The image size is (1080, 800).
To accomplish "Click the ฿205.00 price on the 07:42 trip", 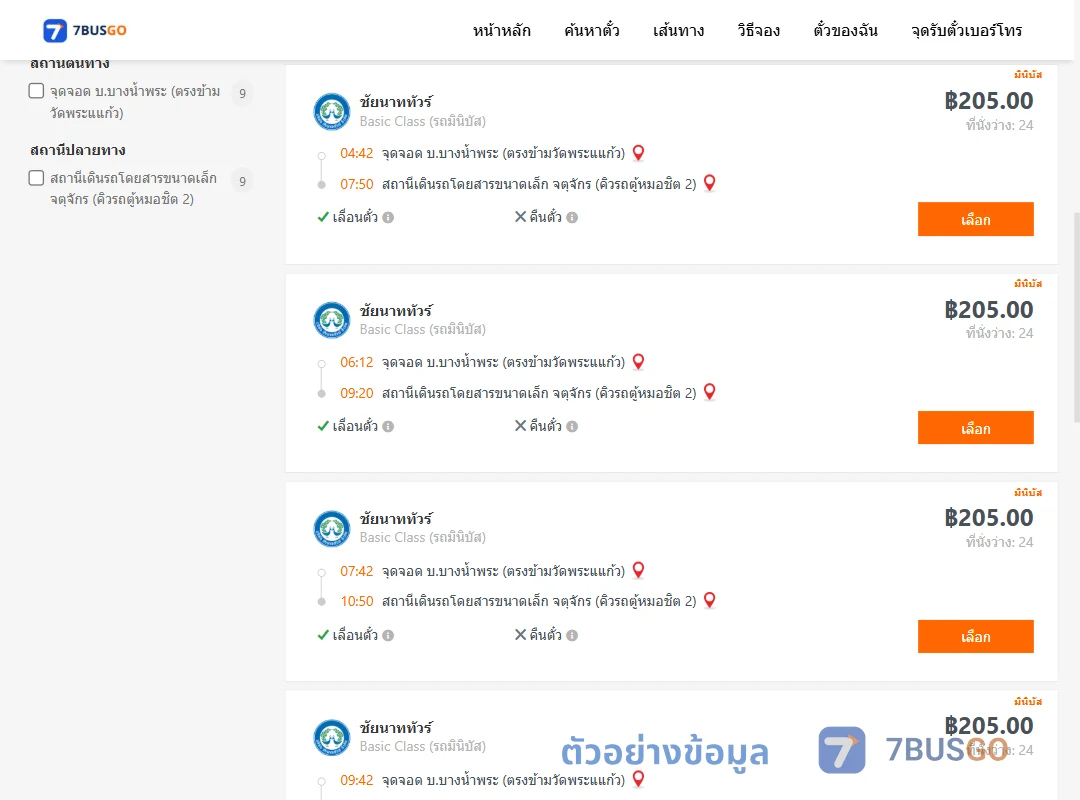I will pyautogui.click(x=988, y=517).
